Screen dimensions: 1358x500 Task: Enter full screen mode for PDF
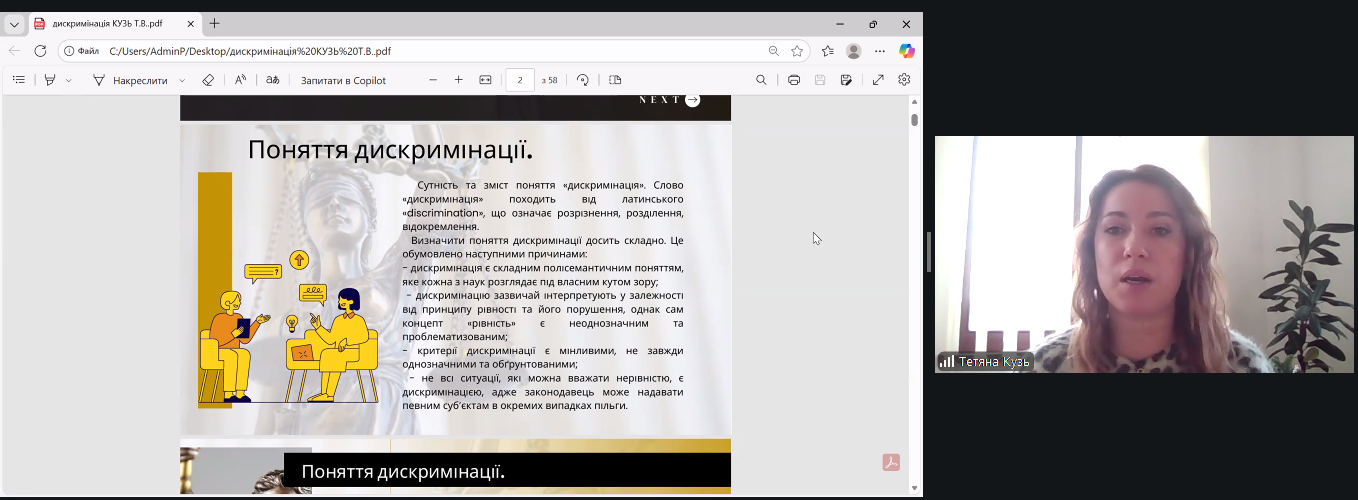point(878,80)
